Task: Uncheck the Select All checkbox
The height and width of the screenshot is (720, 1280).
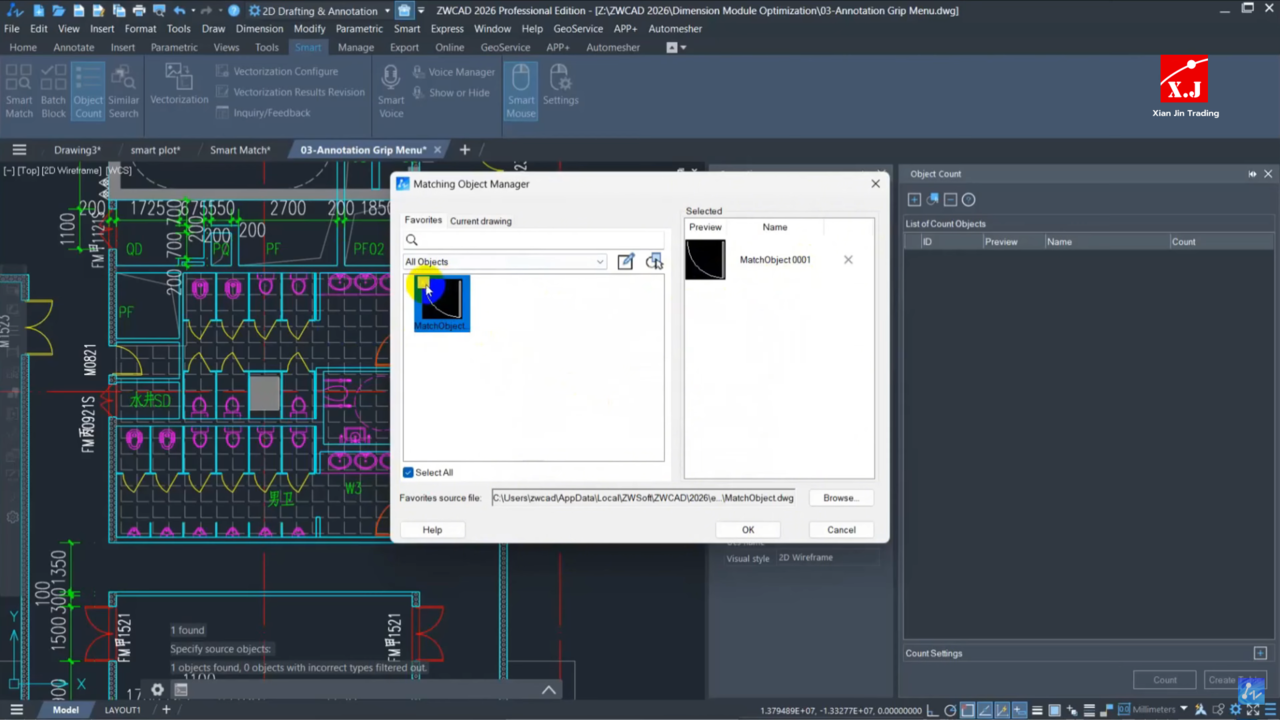Action: (x=408, y=473)
